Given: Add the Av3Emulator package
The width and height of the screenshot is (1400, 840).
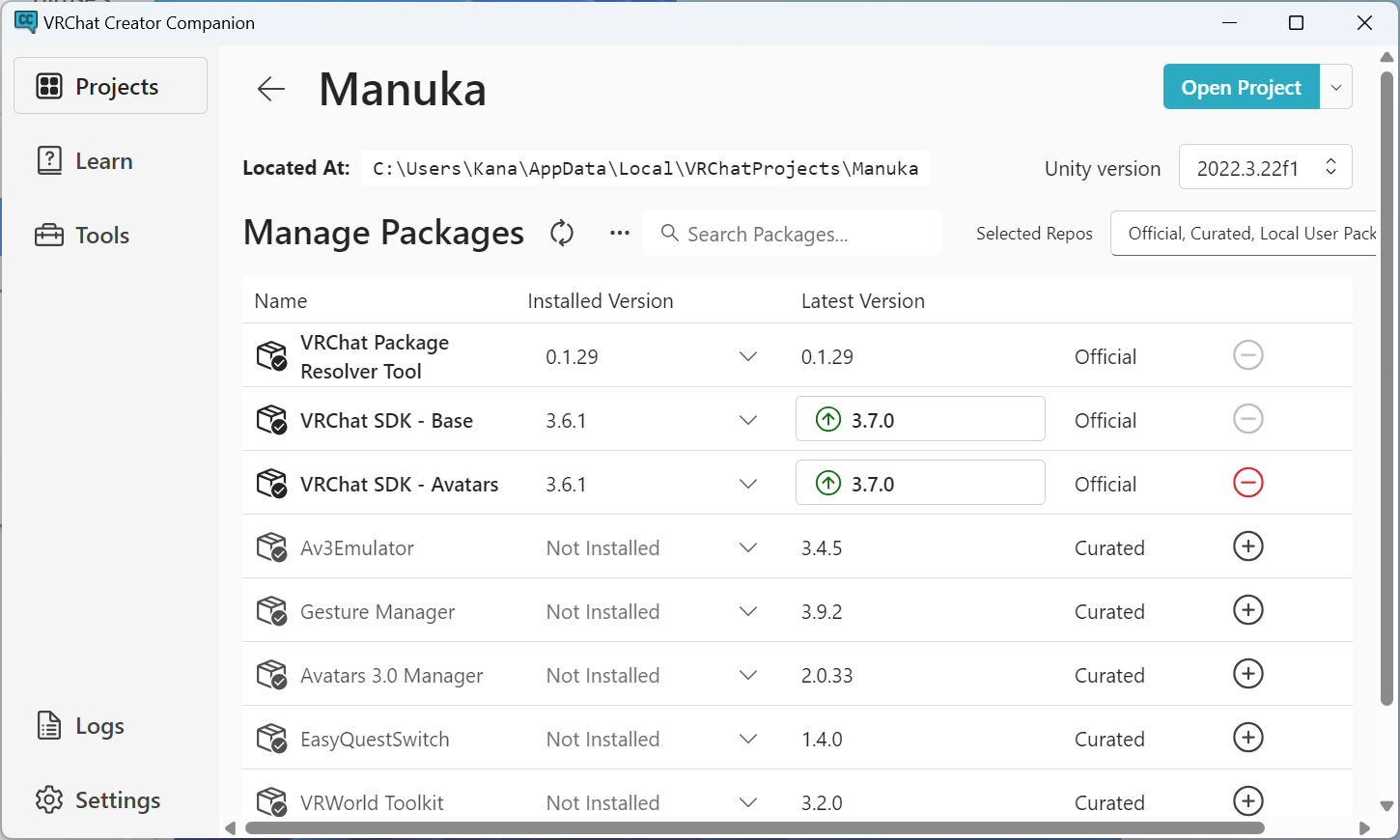Looking at the screenshot, I should (x=1248, y=546).
